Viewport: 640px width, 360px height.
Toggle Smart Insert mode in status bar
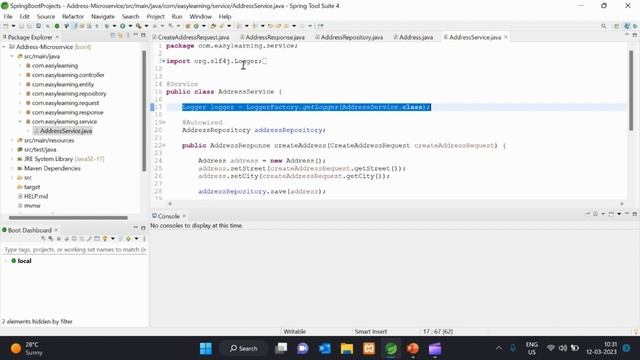tap(371, 331)
